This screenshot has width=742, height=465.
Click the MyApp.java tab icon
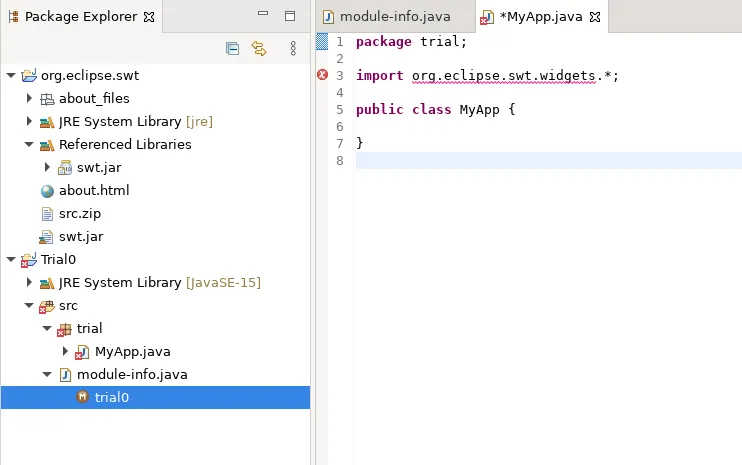(x=487, y=18)
